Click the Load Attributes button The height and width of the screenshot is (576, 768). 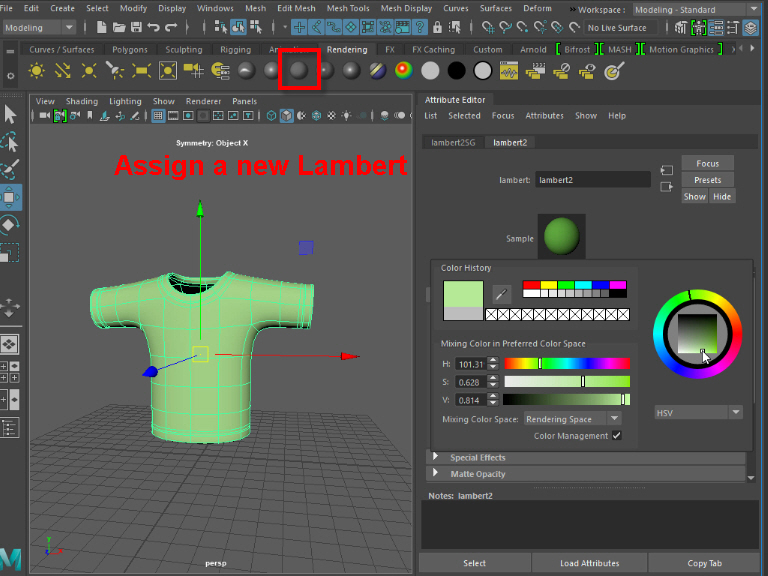coord(589,563)
